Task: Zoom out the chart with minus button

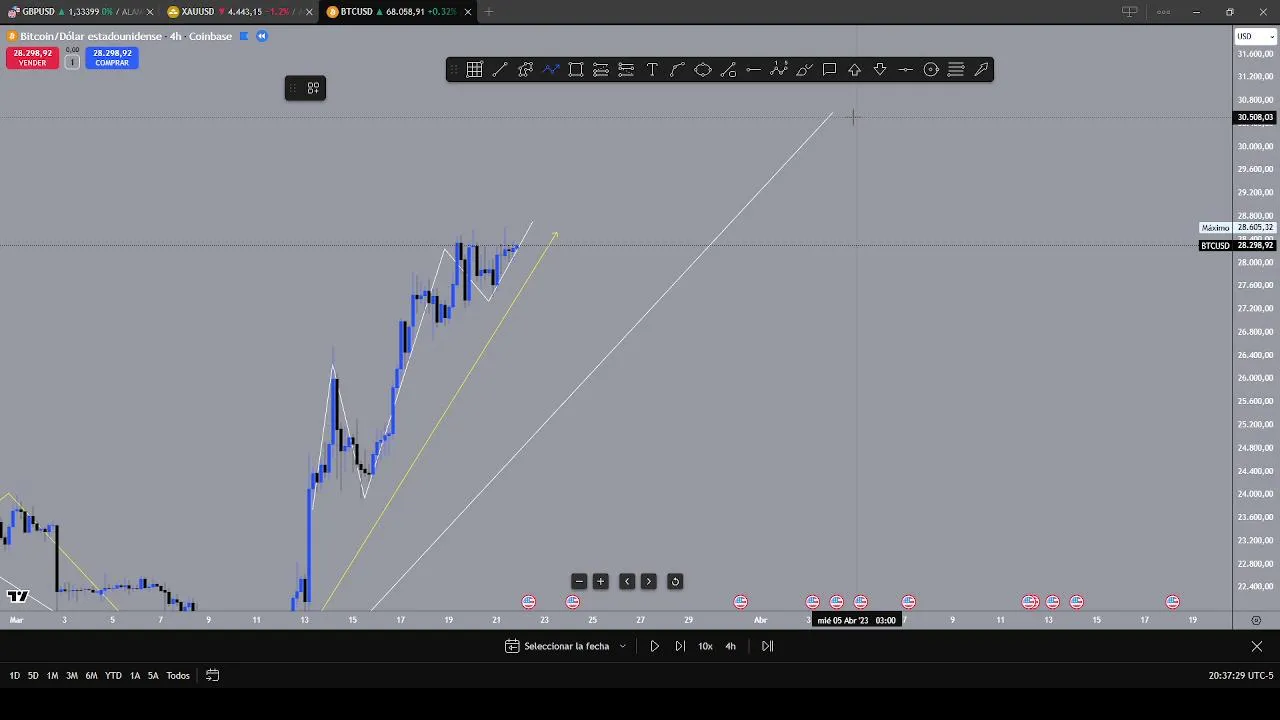Action: 579,581
